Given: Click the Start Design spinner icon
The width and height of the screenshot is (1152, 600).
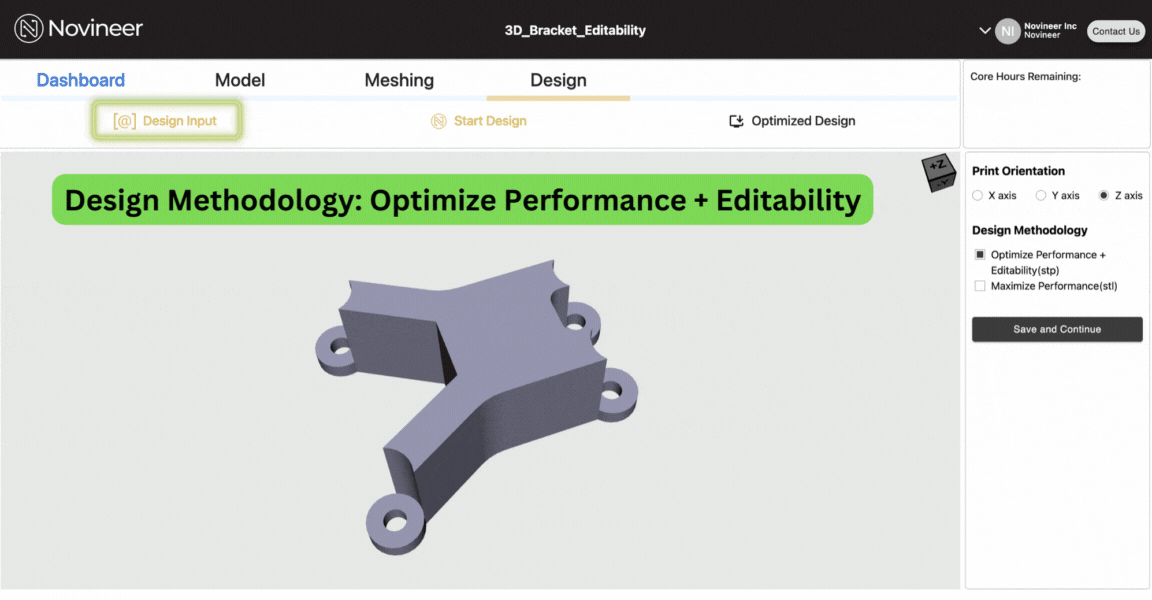Looking at the screenshot, I should pyautogui.click(x=437, y=120).
